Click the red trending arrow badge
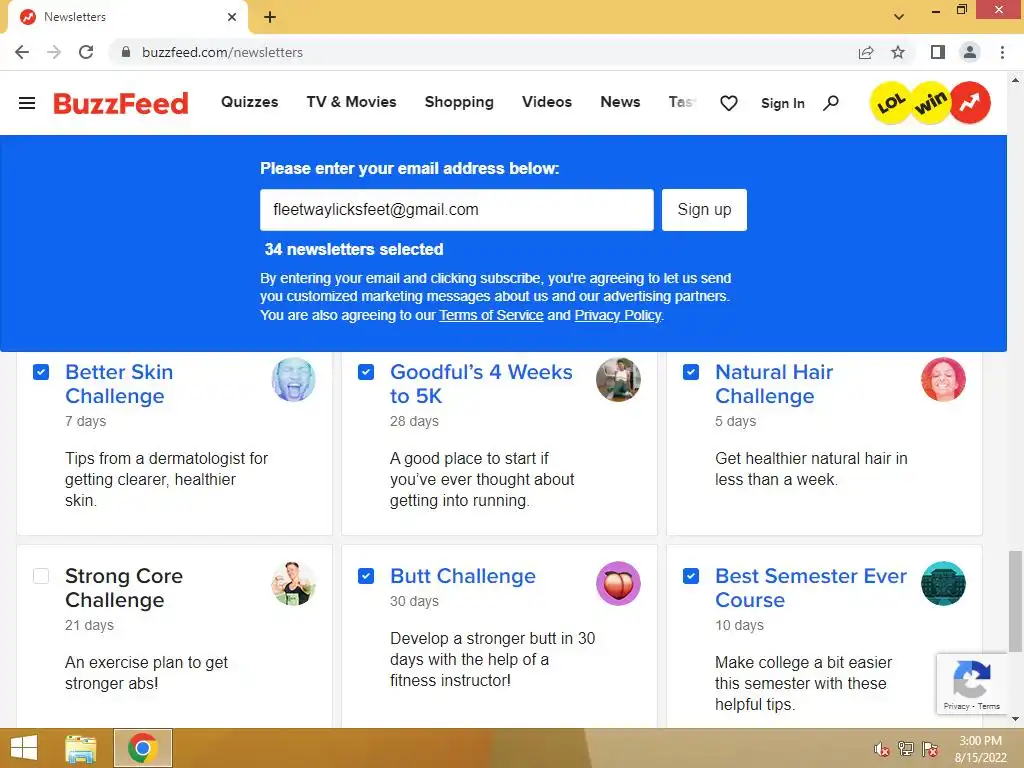This screenshot has width=1024, height=768. 970,103
